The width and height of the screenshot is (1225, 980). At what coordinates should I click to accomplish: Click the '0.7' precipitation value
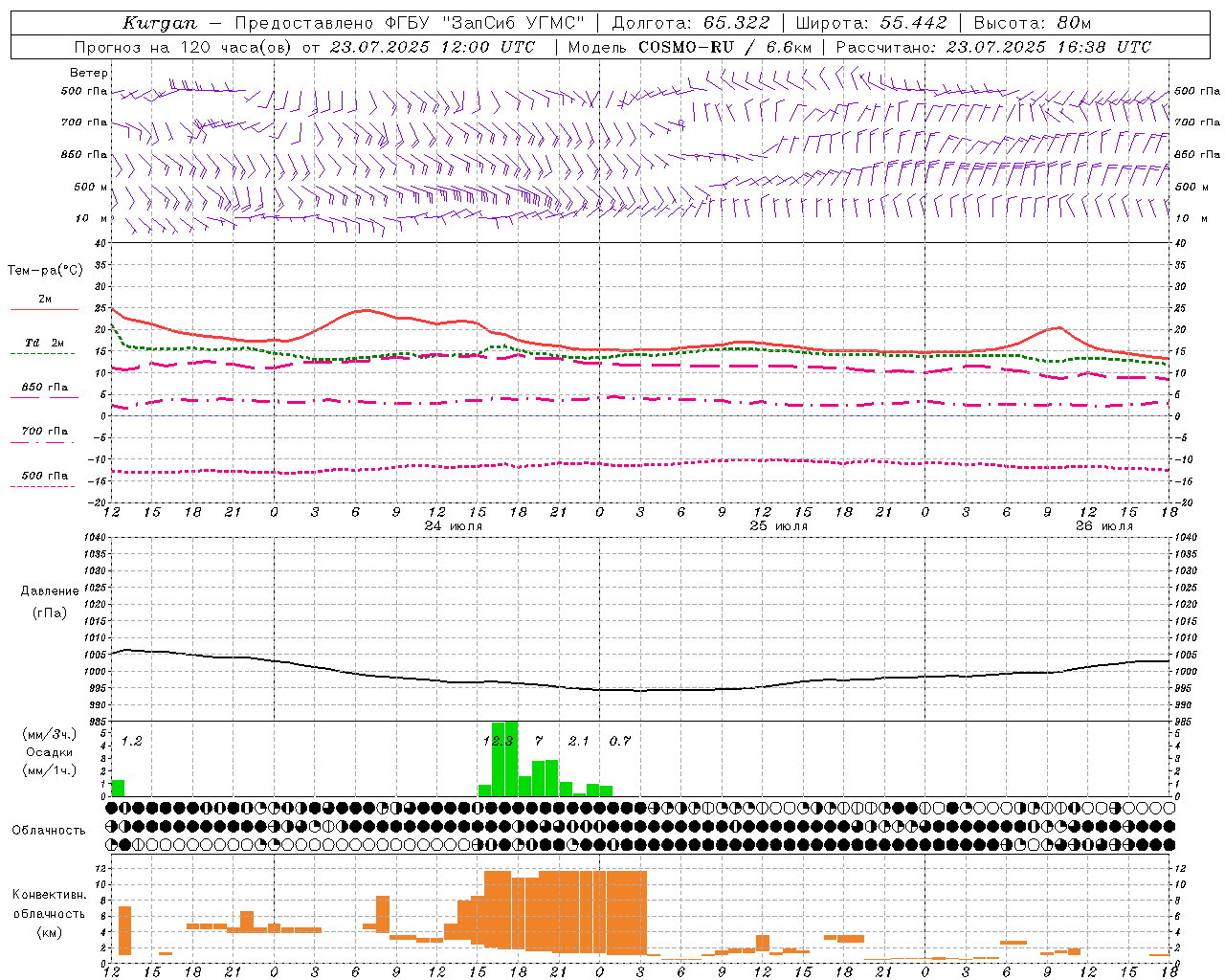point(620,741)
